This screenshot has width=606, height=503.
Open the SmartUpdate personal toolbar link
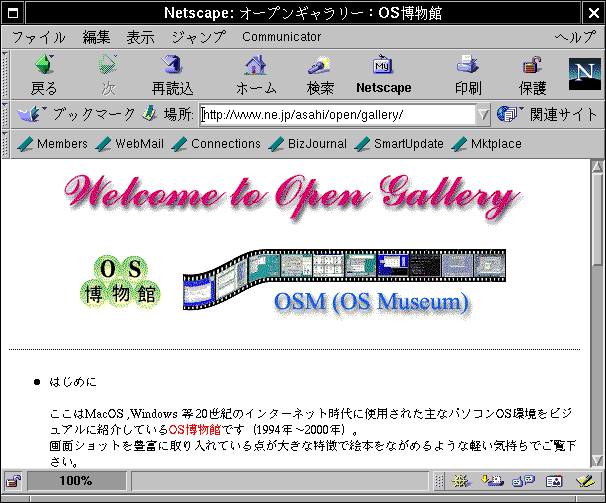click(x=398, y=144)
